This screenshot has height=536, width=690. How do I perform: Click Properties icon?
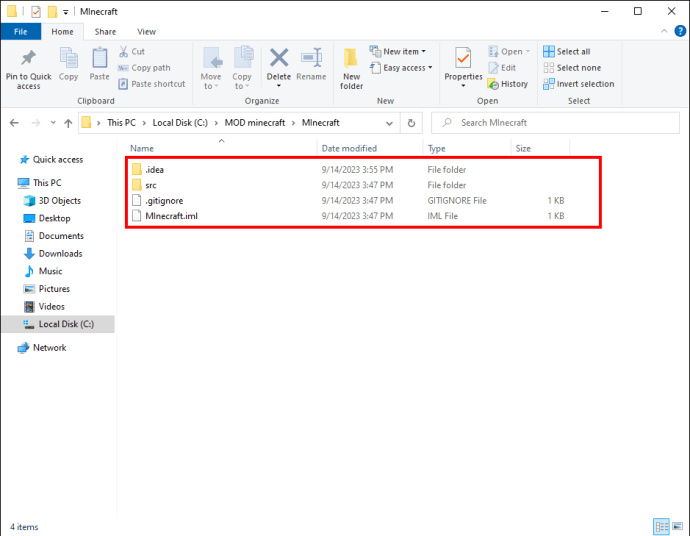tap(463, 58)
